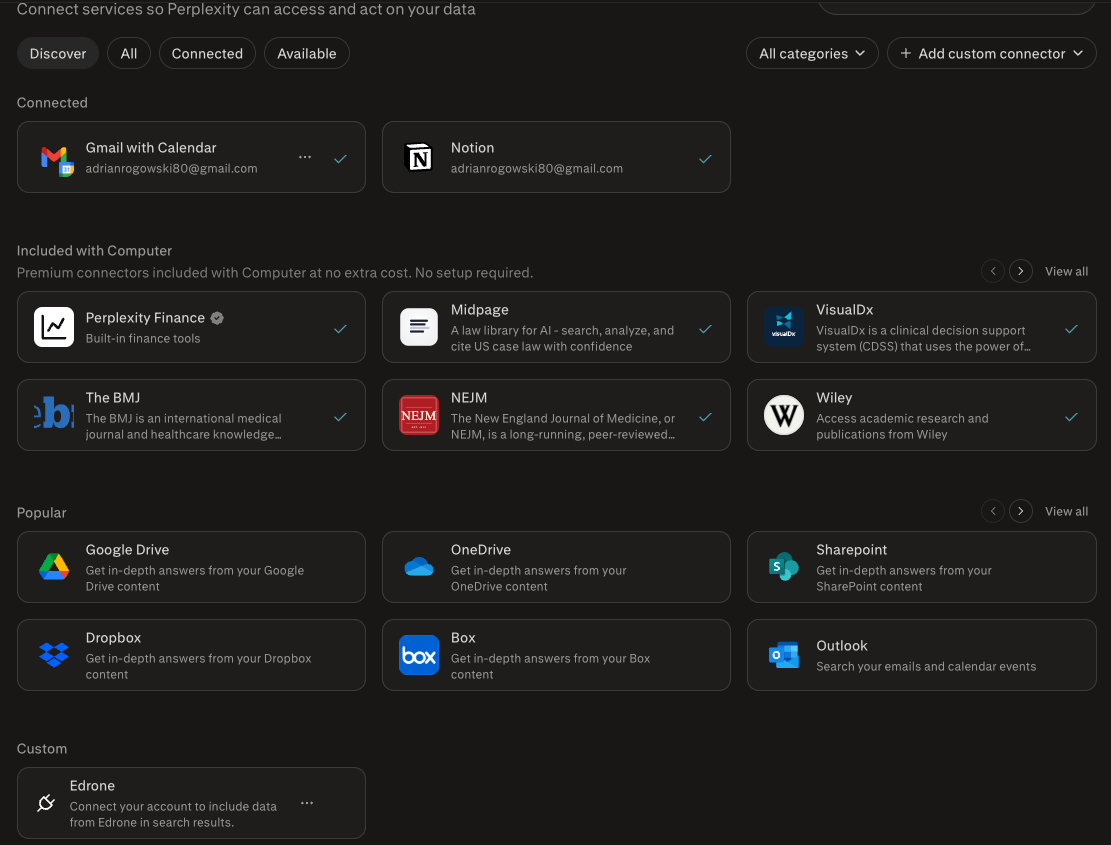Toggle the checkmark on The BMJ card
Image resolution: width=1111 pixels, height=845 pixels.
tap(340, 416)
